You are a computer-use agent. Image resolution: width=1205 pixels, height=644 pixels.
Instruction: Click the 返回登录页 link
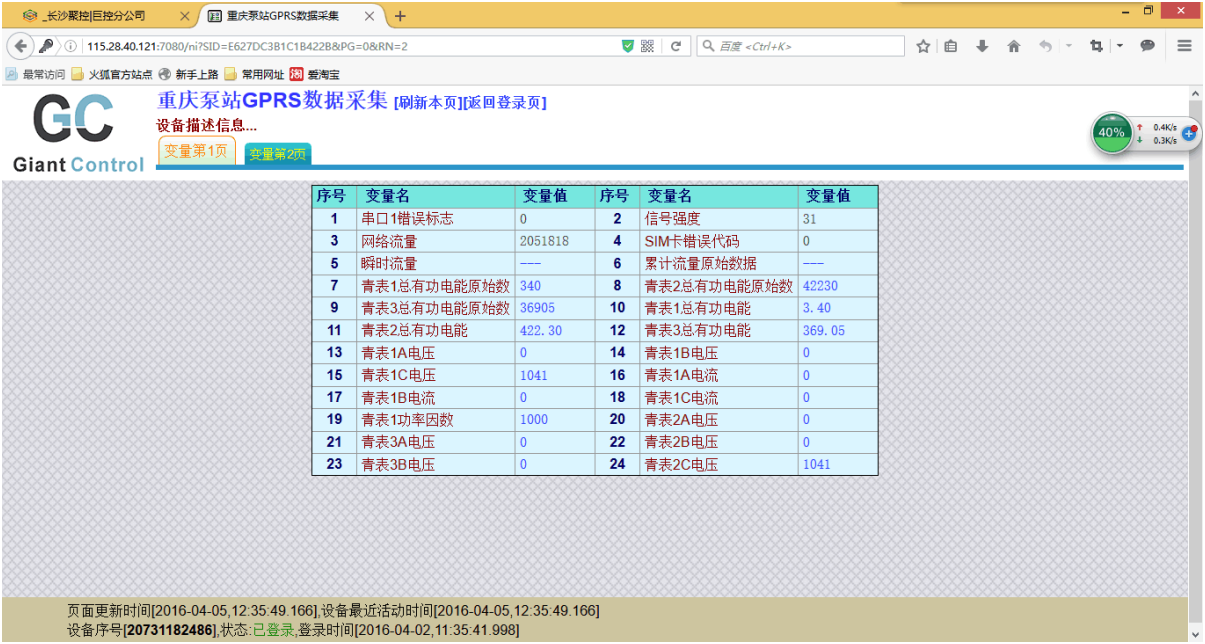[x=505, y=103]
